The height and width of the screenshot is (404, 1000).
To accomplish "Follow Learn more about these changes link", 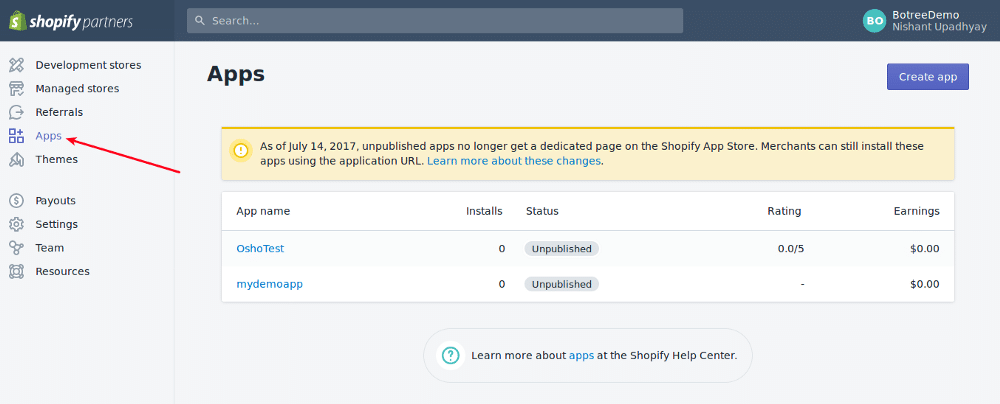I will pos(514,161).
